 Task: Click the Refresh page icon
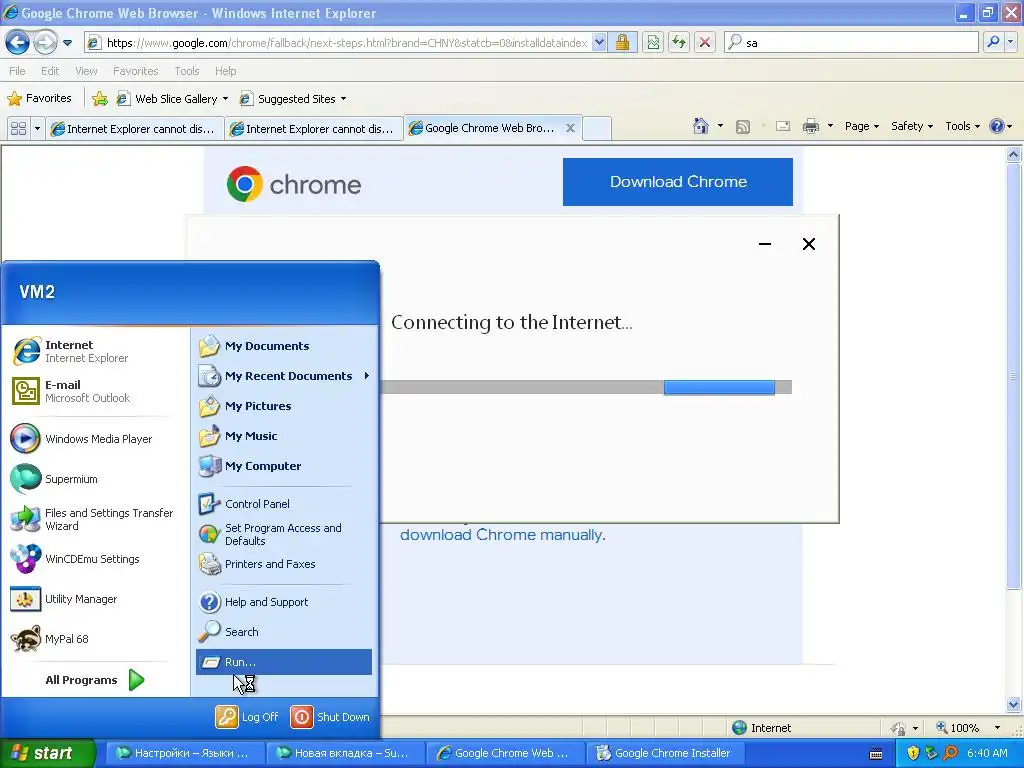coord(679,43)
